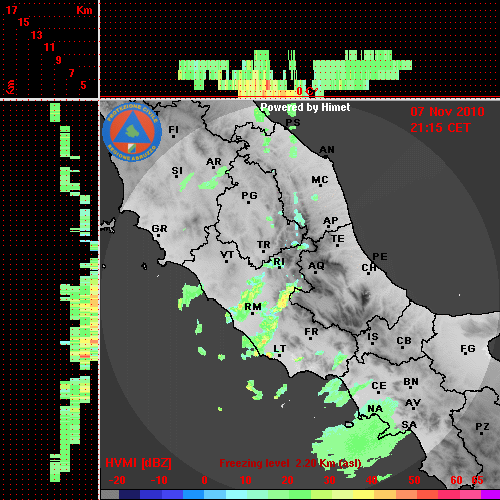Click the '5' km height label
Screen dimensions: 500x500
[83, 85]
